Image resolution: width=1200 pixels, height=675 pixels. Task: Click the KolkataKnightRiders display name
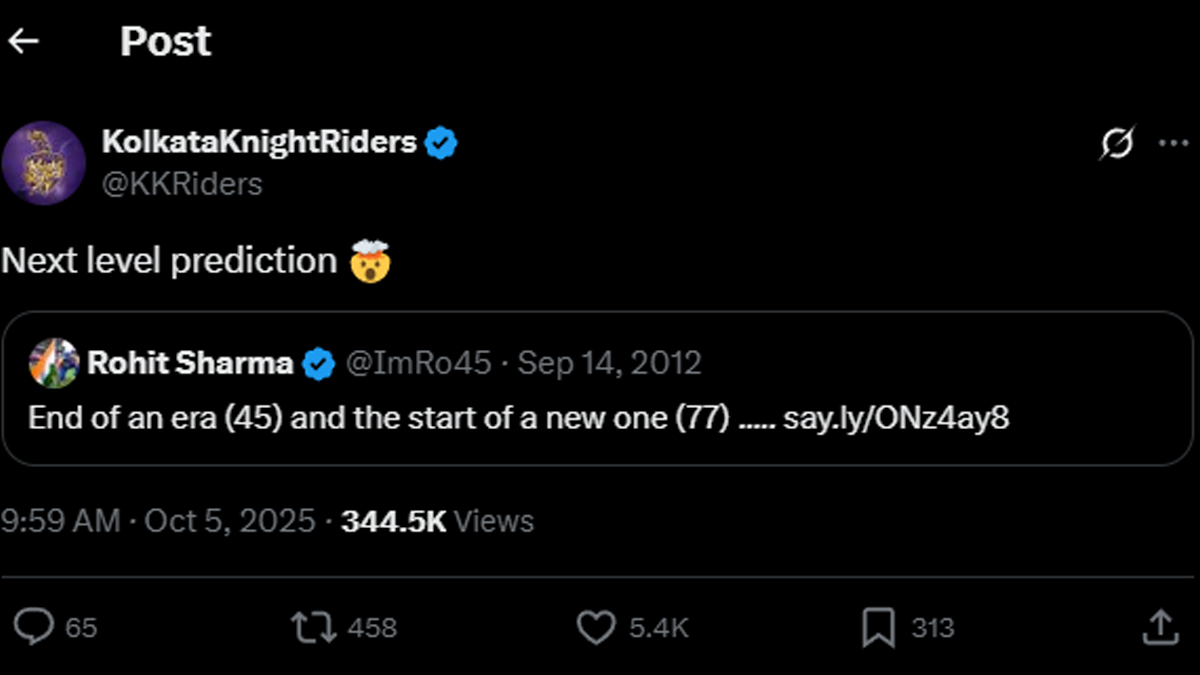coord(259,143)
